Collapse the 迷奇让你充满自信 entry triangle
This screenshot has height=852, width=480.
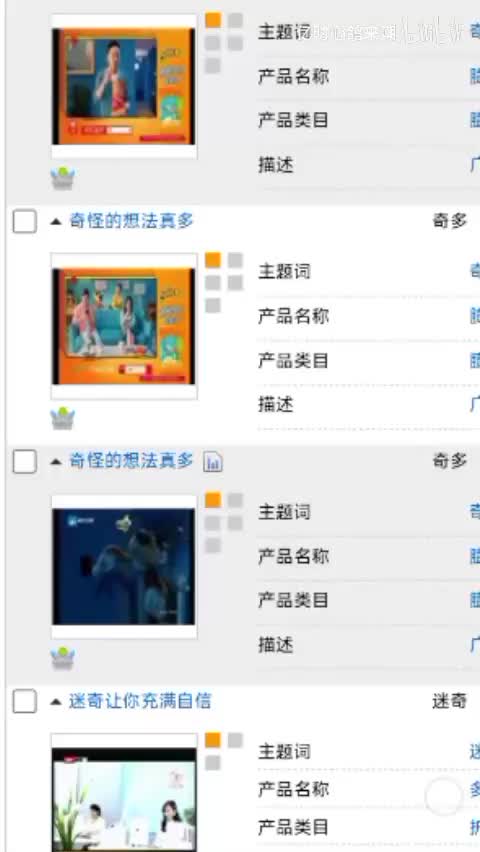[x=56, y=701]
